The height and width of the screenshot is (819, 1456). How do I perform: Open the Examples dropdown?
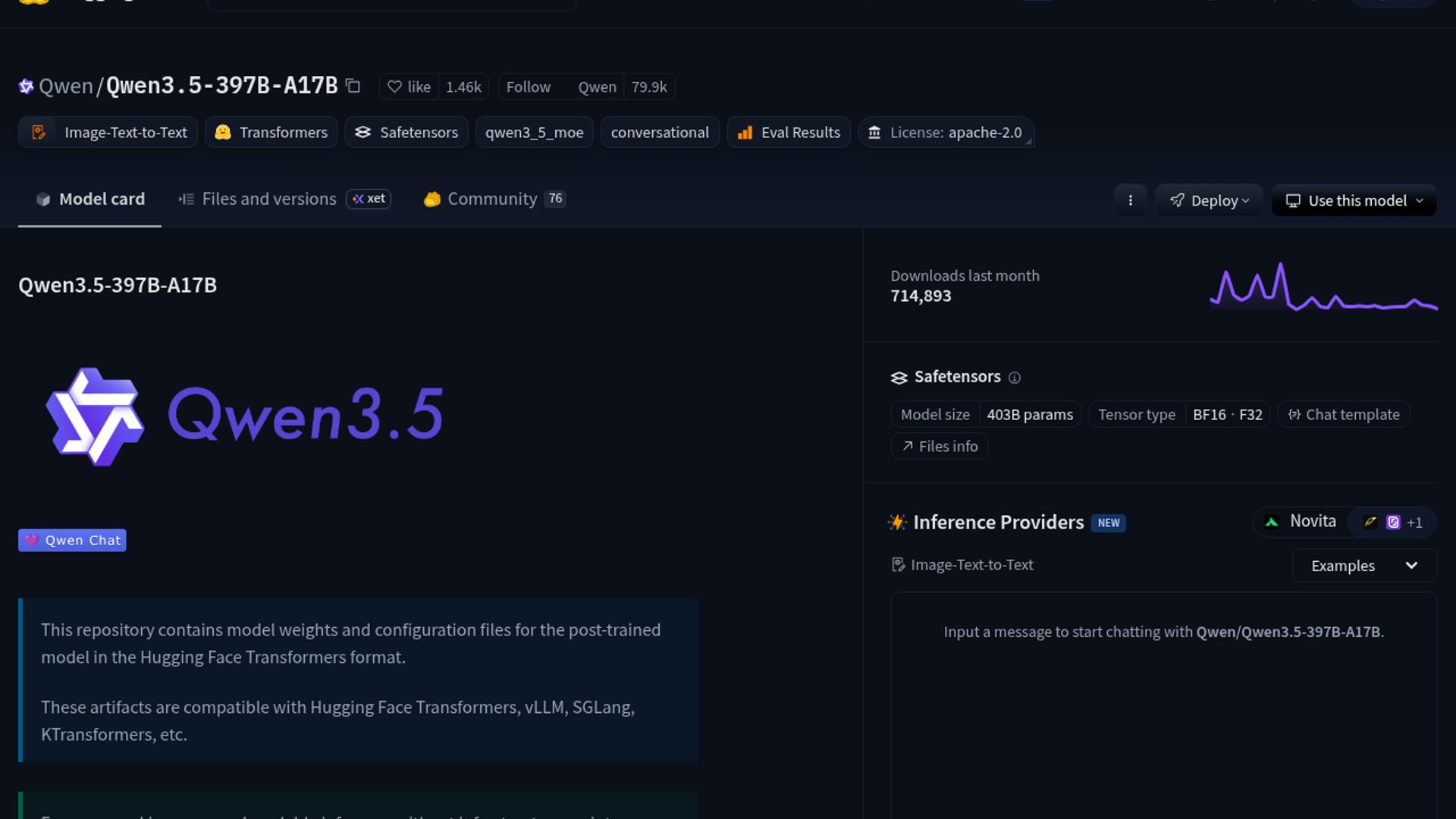tap(1363, 566)
